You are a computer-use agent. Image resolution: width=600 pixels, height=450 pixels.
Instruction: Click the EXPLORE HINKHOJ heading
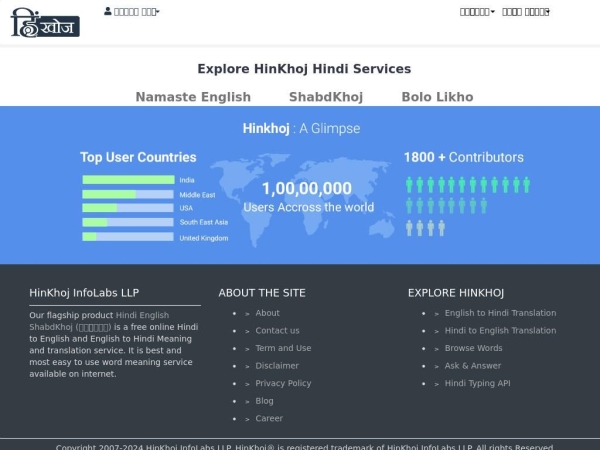(456, 293)
